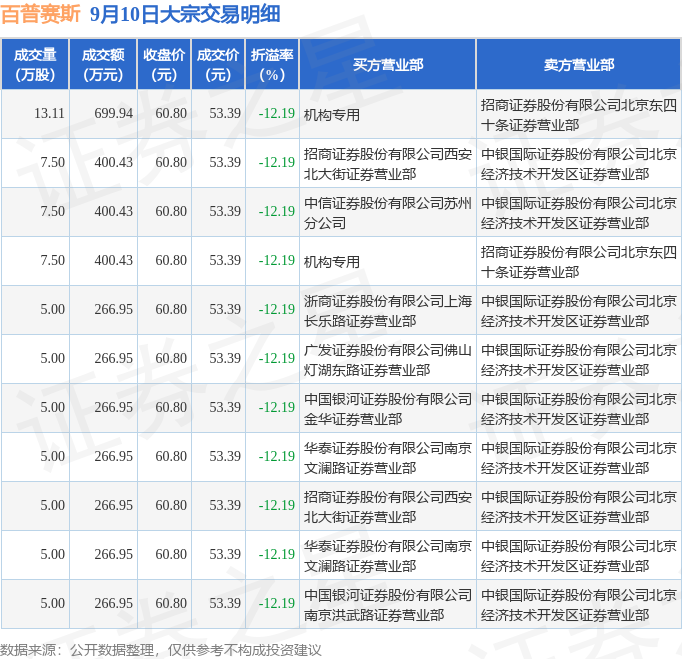Click seller 中银国际证券 in the 中信证券苏州 row
682x659 pixels.
tap(578, 213)
